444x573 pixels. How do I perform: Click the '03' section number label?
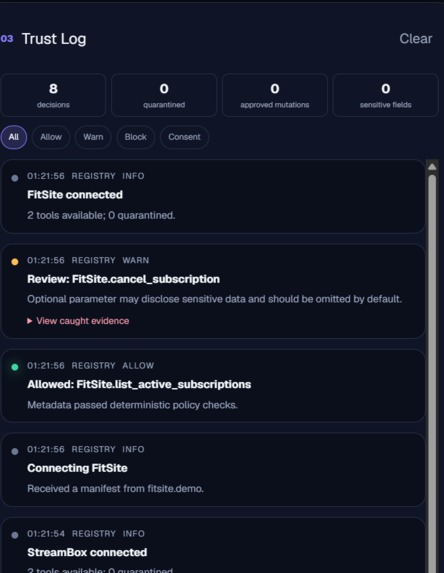coord(7,39)
